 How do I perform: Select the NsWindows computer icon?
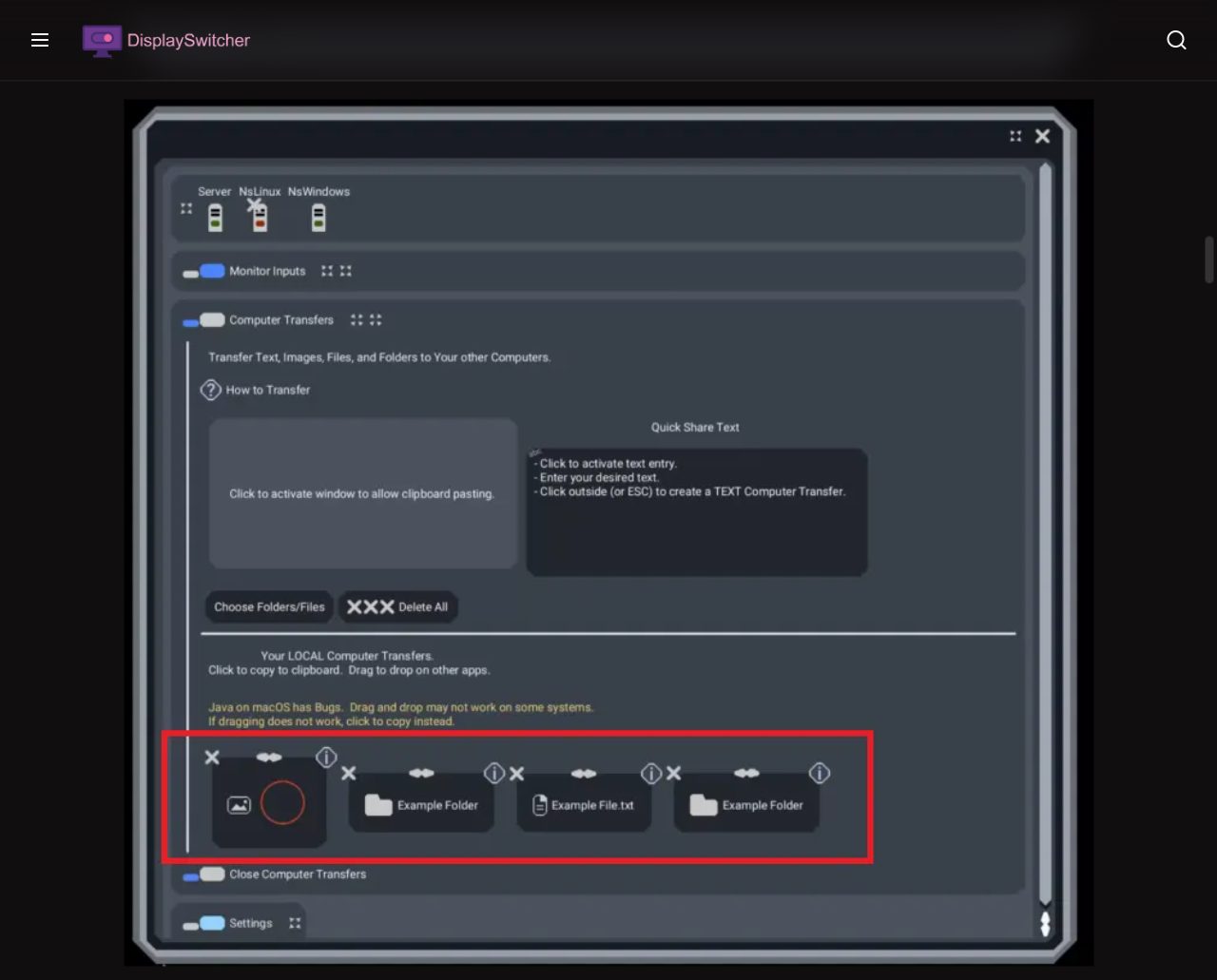pyautogui.click(x=319, y=218)
